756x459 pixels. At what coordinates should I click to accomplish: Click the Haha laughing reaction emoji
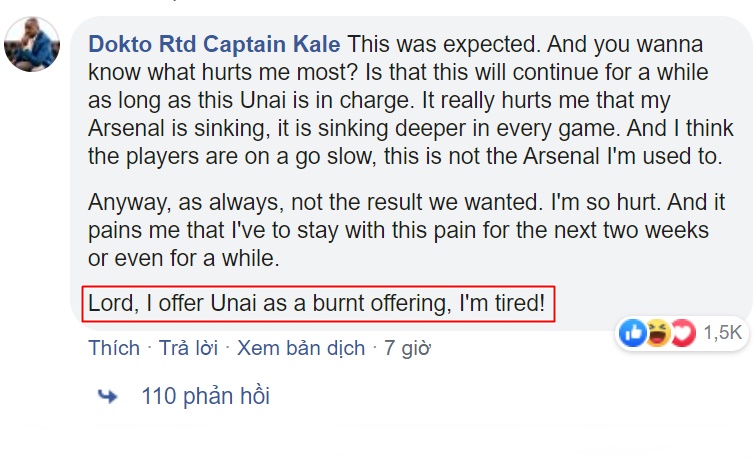[x=657, y=333]
